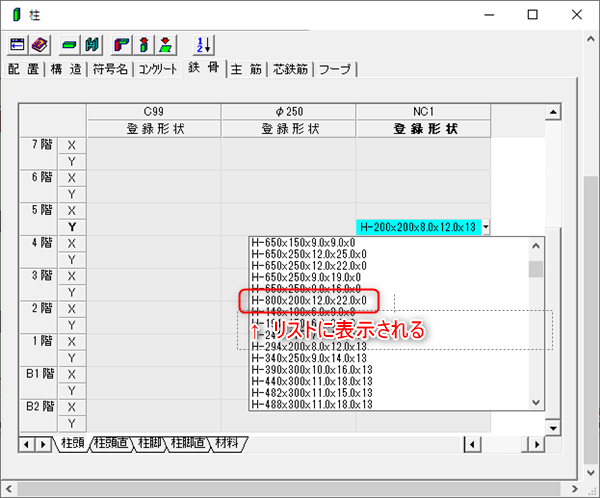Screen dimensions: 600x498
Task: Select the H-200x200x8.0x12.0x13 input cell
Action: [417, 227]
